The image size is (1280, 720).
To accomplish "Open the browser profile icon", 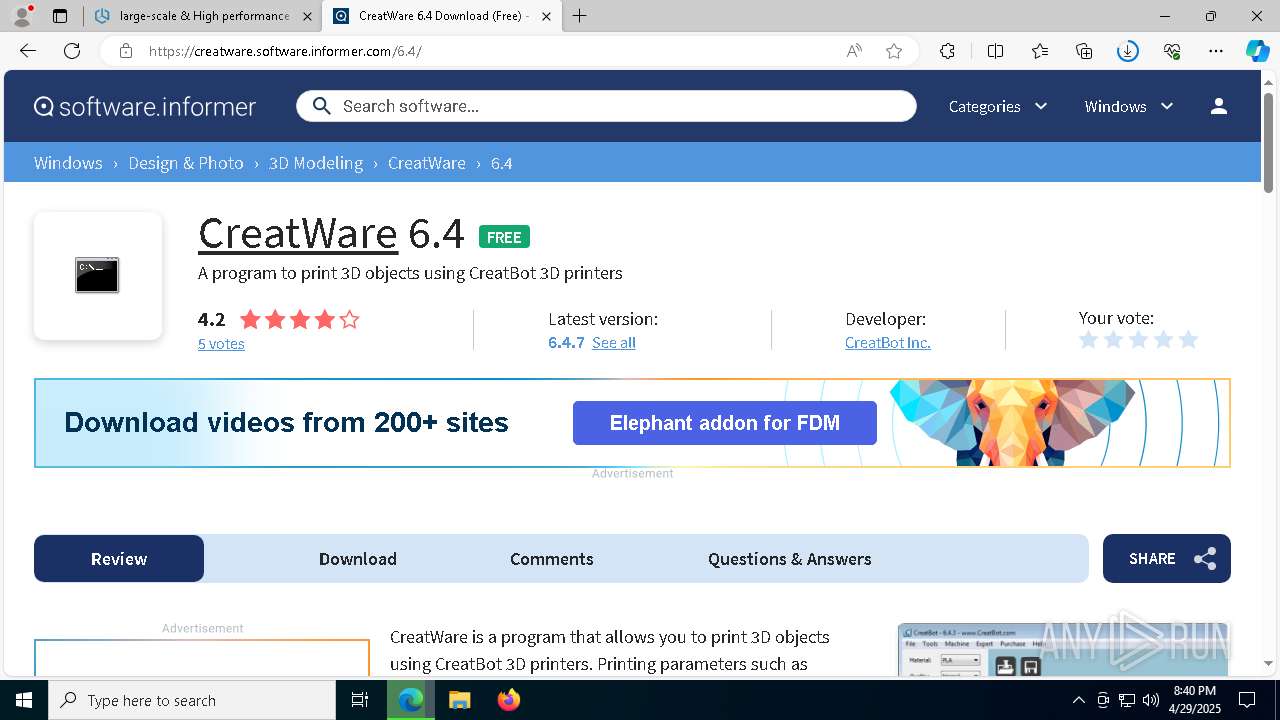I will (22, 16).
